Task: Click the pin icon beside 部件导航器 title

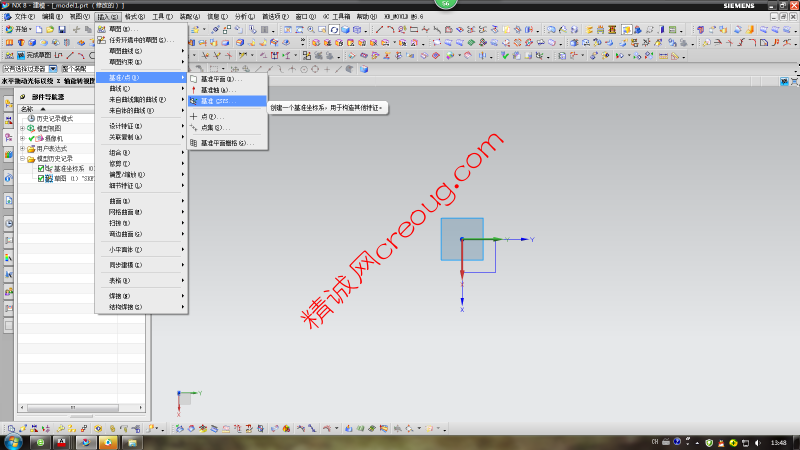Action: click(23, 96)
